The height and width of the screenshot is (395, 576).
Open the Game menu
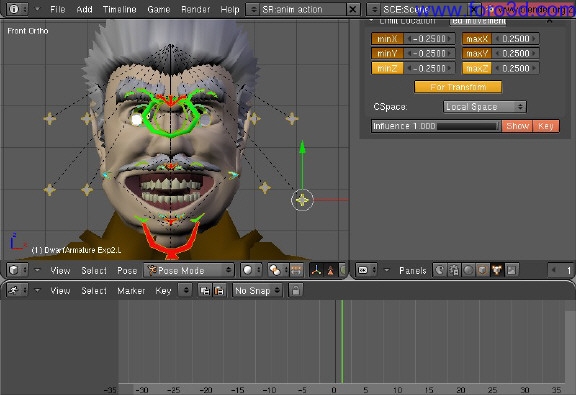click(x=158, y=9)
